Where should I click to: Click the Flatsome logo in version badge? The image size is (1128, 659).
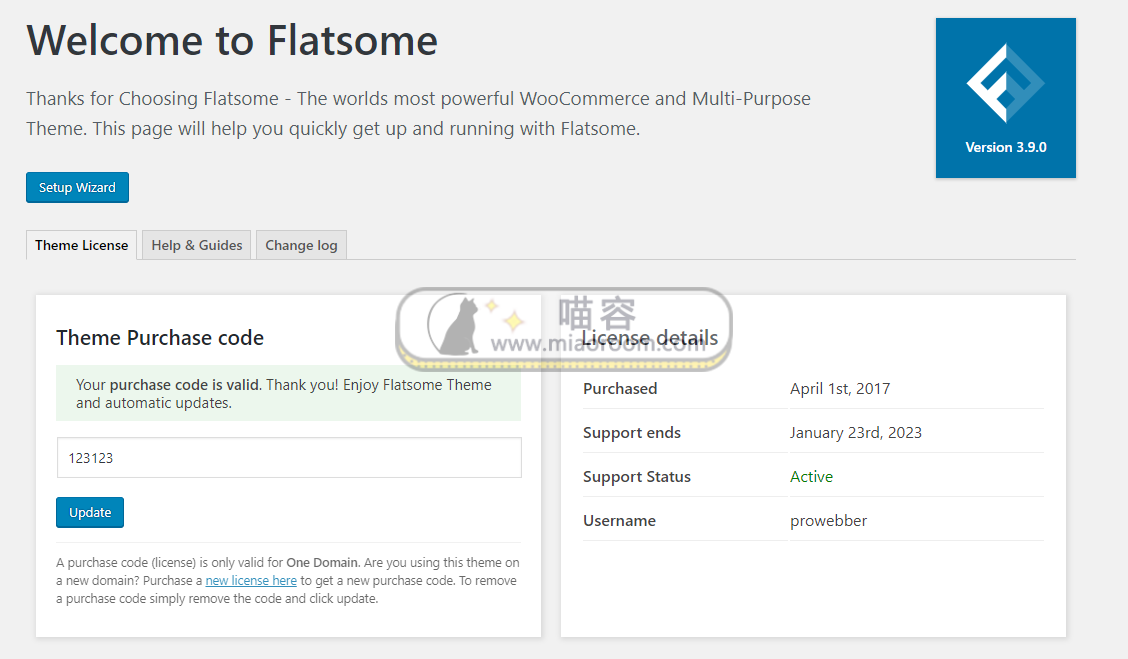[1005, 83]
